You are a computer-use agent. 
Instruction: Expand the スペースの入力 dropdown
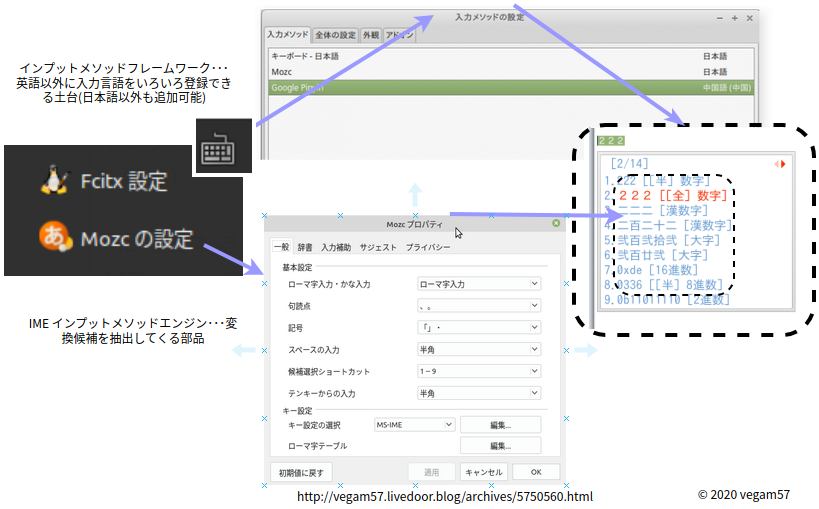tap(479, 349)
